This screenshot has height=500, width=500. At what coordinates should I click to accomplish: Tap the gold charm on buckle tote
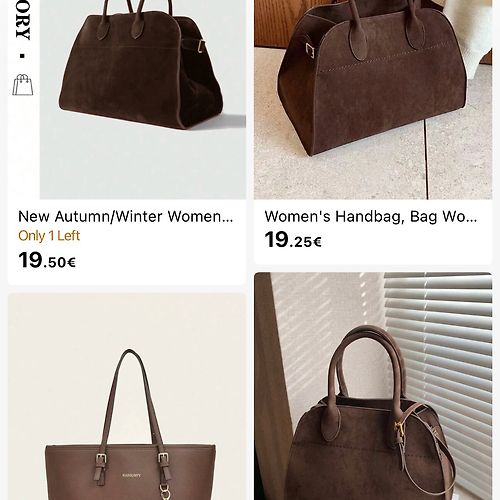tap(164, 493)
